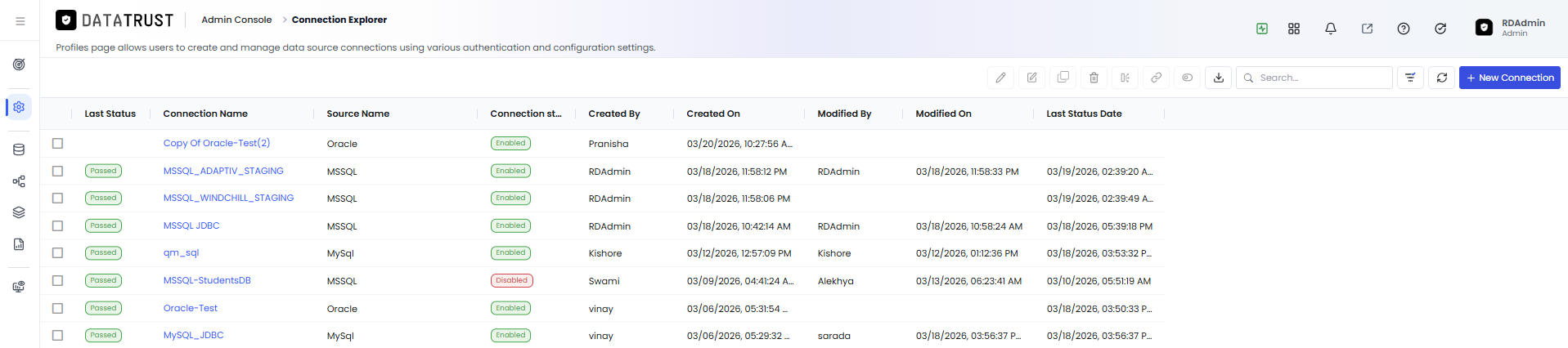
Task: Click the enable/disable toggle toolbar icon
Action: [1188, 78]
